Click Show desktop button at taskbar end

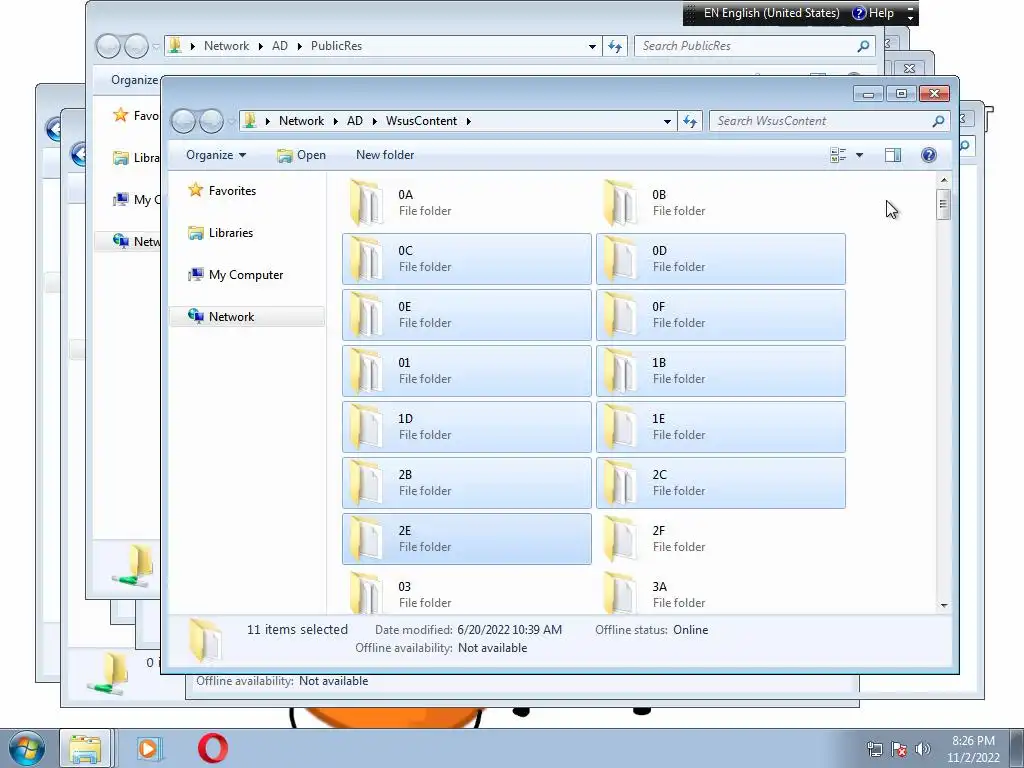click(x=1017, y=748)
